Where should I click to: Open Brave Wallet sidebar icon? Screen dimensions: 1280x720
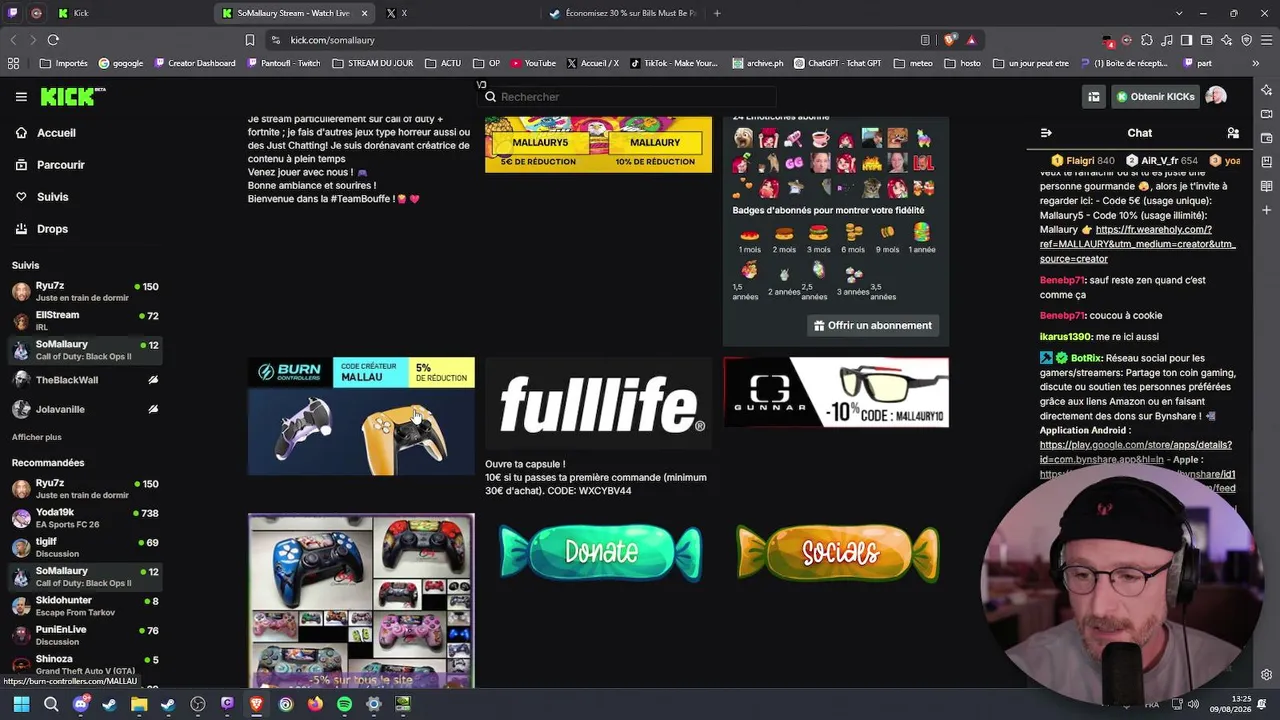[x=1267, y=137]
